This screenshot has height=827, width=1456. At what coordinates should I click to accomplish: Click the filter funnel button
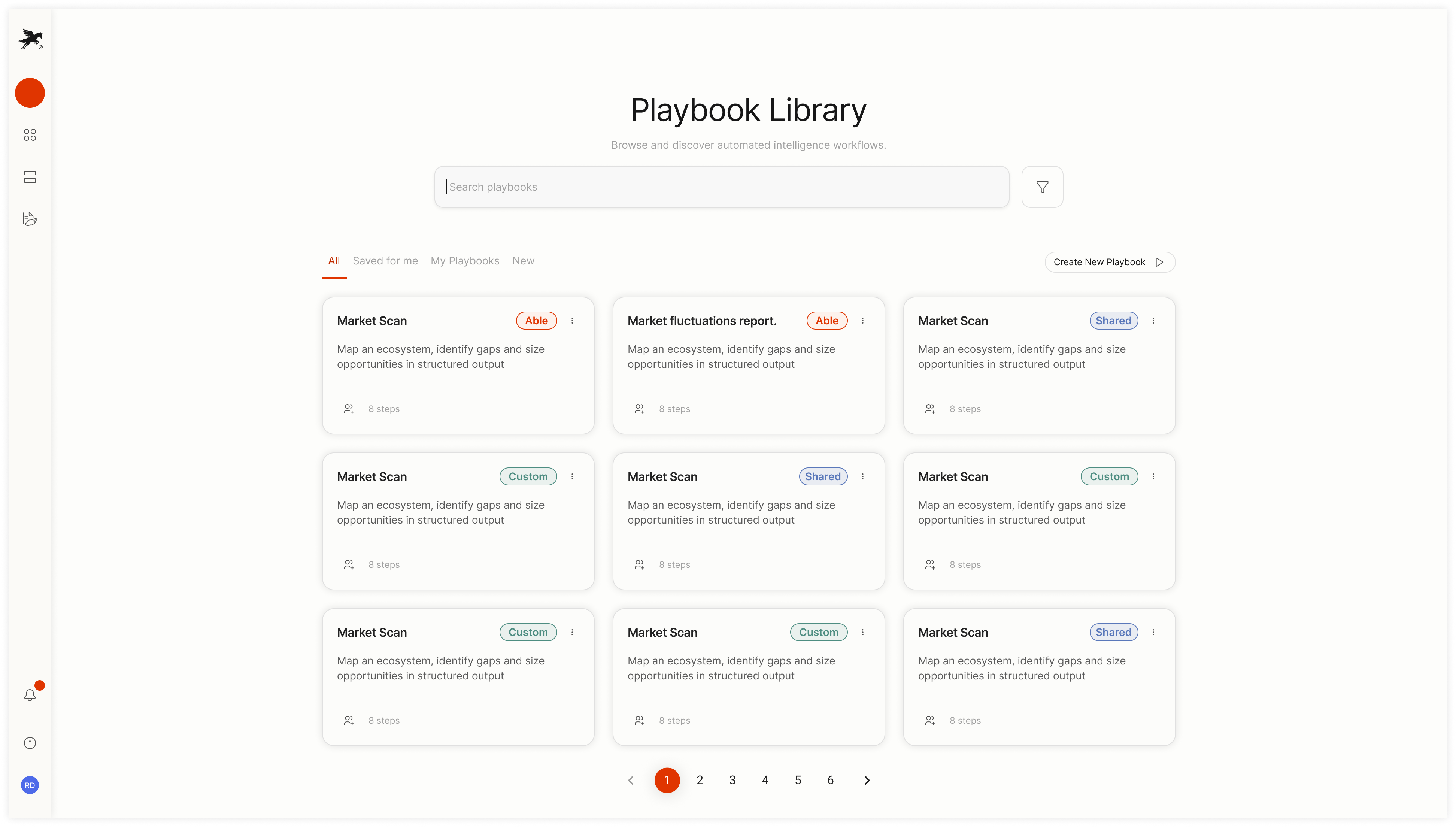pyautogui.click(x=1042, y=187)
